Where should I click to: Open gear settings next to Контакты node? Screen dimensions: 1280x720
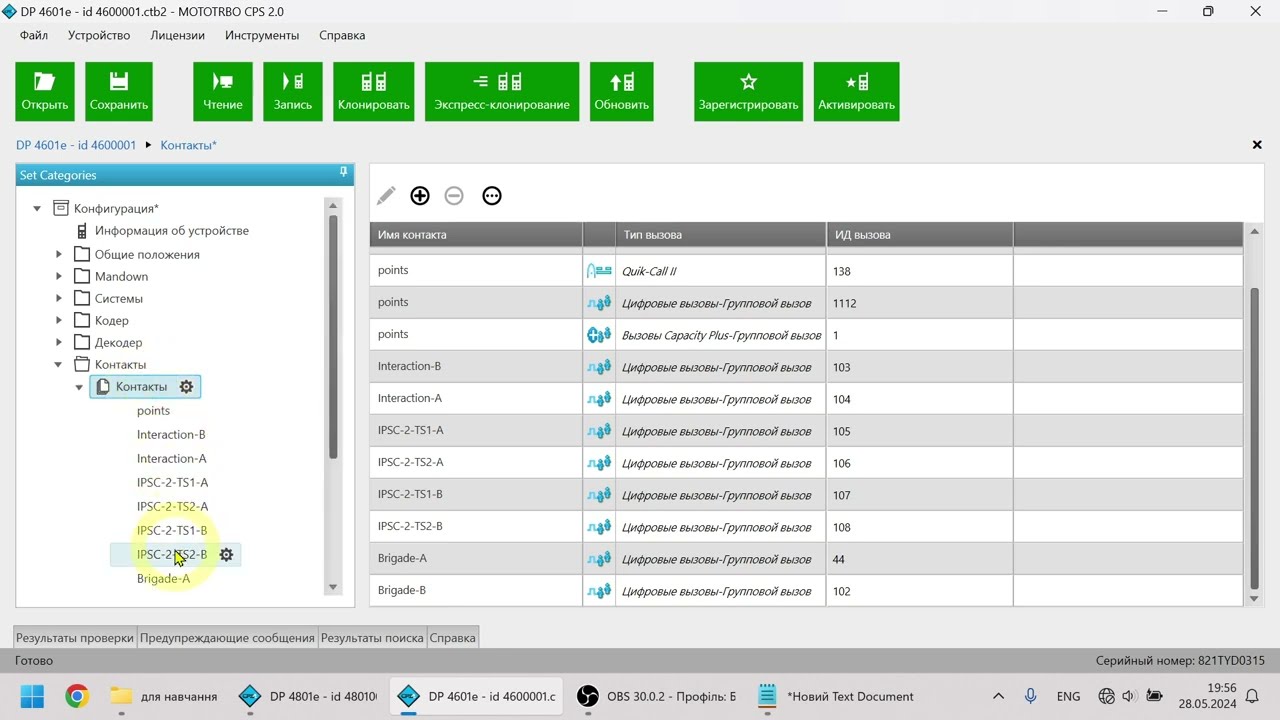click(186, 387)
